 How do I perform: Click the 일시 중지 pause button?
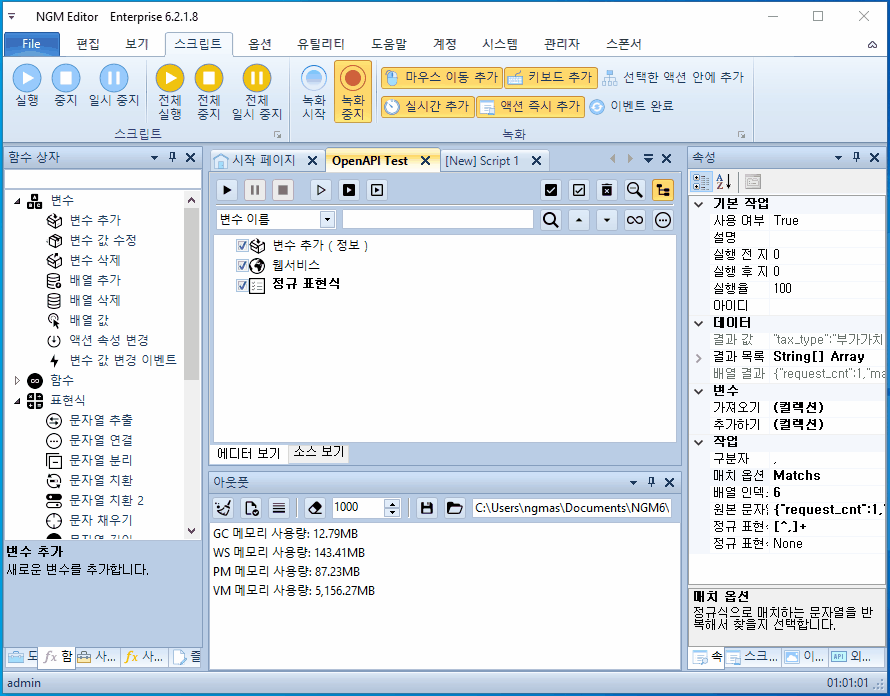coord(114,85)
